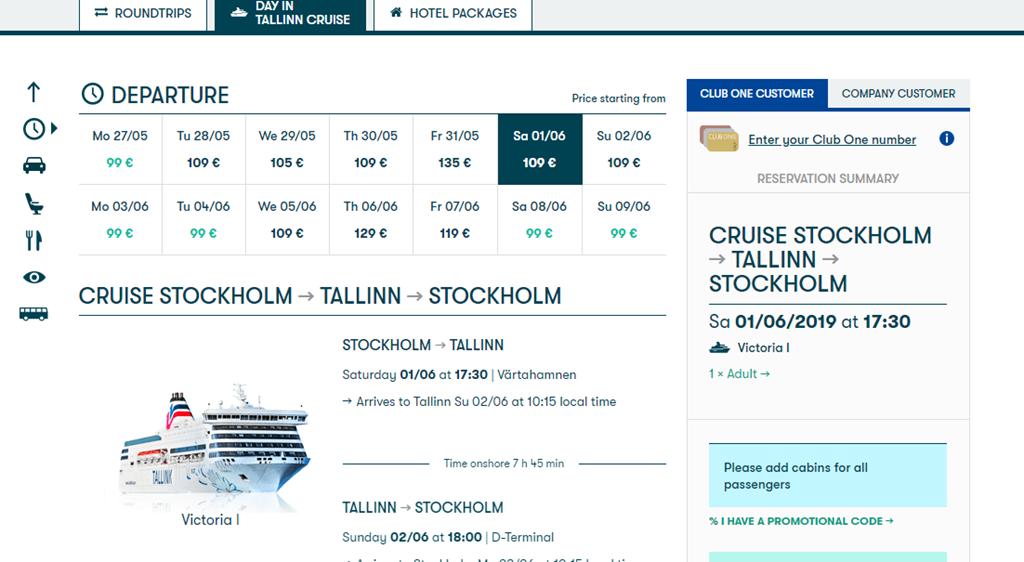The image size is (1024, 562).
Task: Click the Club One info icon
Action: click(946, 138)
